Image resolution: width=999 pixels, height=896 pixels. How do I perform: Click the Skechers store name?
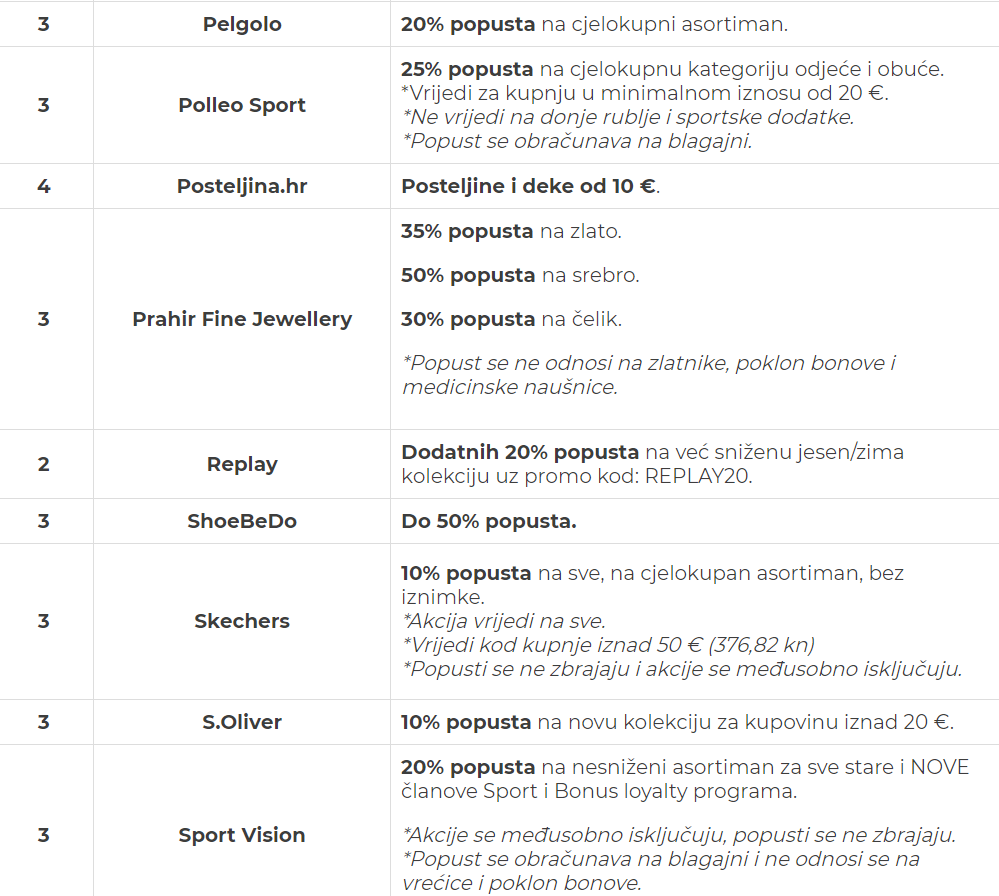(x=242, y=621)
